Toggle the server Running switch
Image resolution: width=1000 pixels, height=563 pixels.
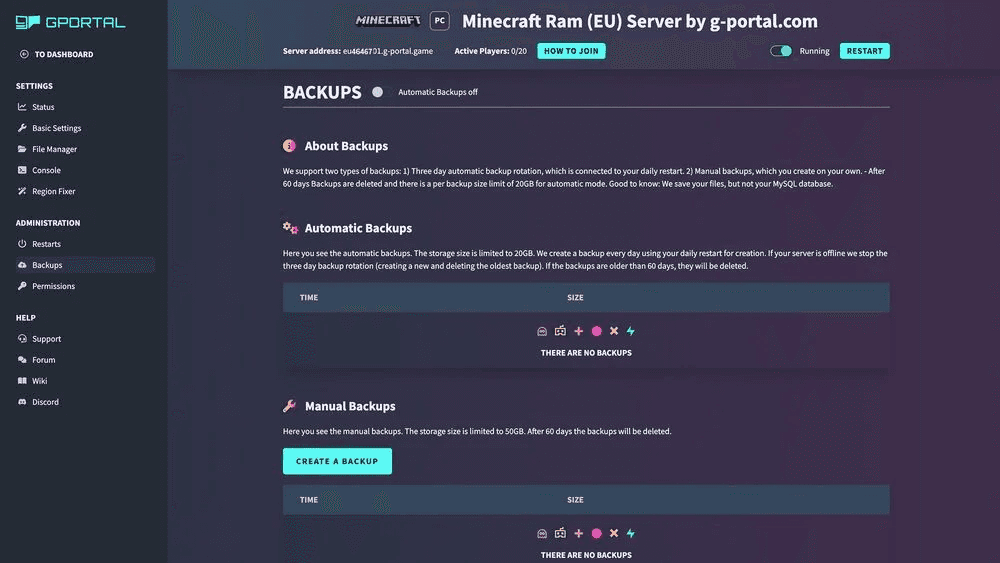coord(781,51)
